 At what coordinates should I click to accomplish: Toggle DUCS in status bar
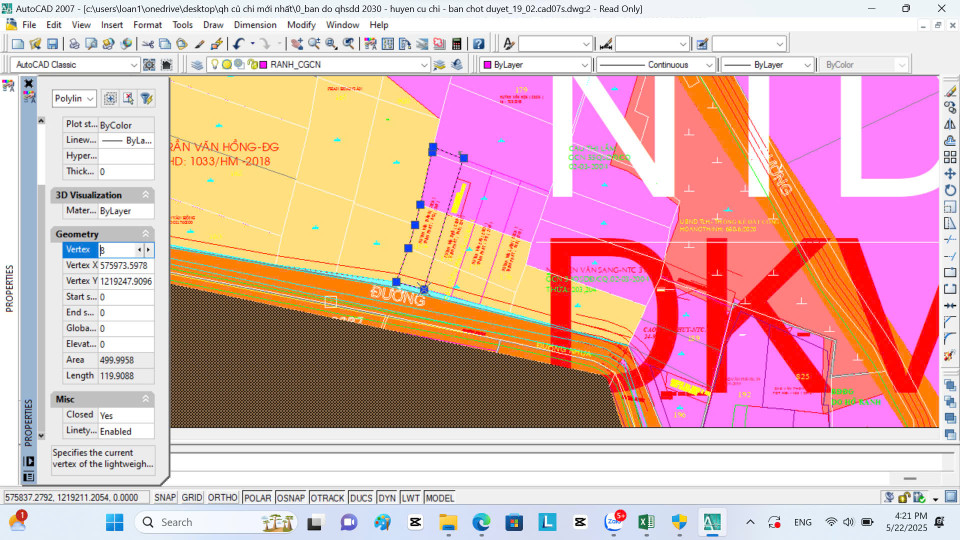pos(361,498)
